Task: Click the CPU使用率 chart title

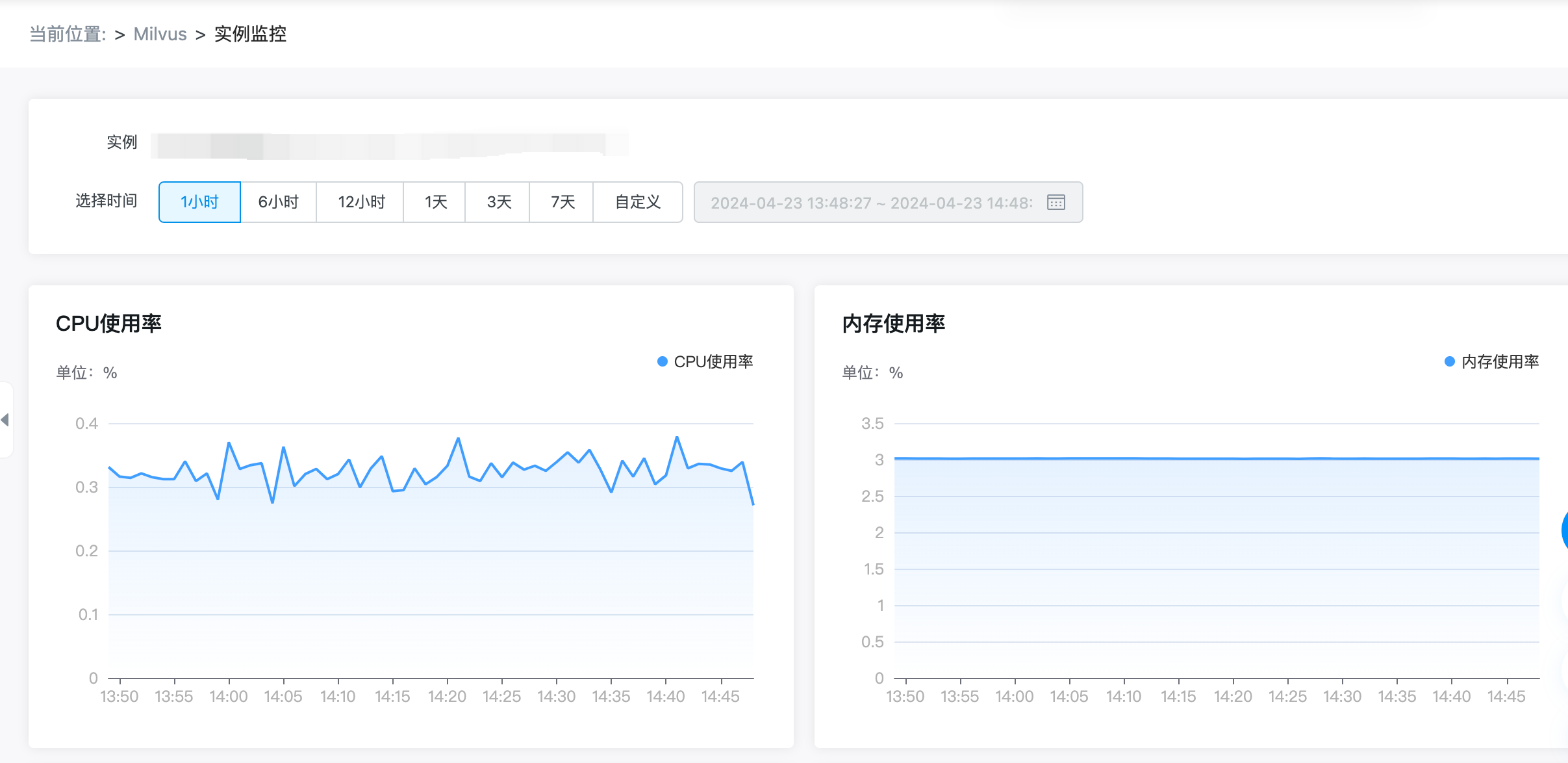Action: pyautogui.click(x=108, y=323)
